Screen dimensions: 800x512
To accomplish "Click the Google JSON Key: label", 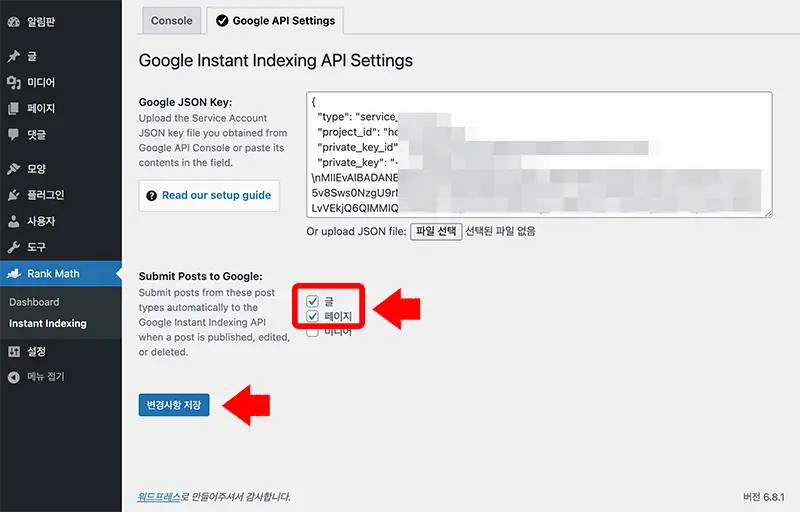I will pos(185,102).
